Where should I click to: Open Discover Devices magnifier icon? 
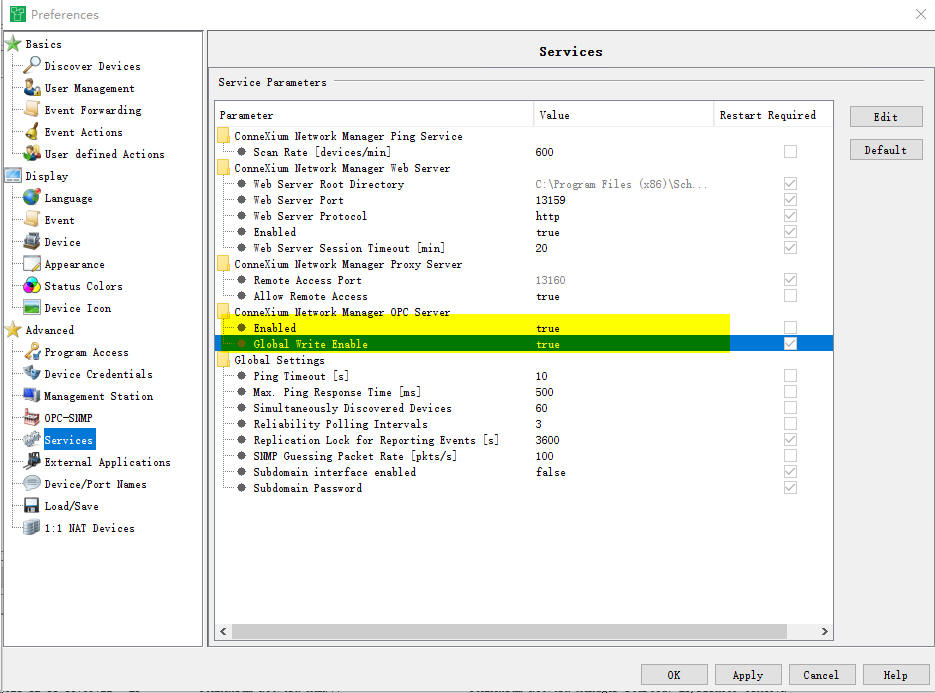32,64
